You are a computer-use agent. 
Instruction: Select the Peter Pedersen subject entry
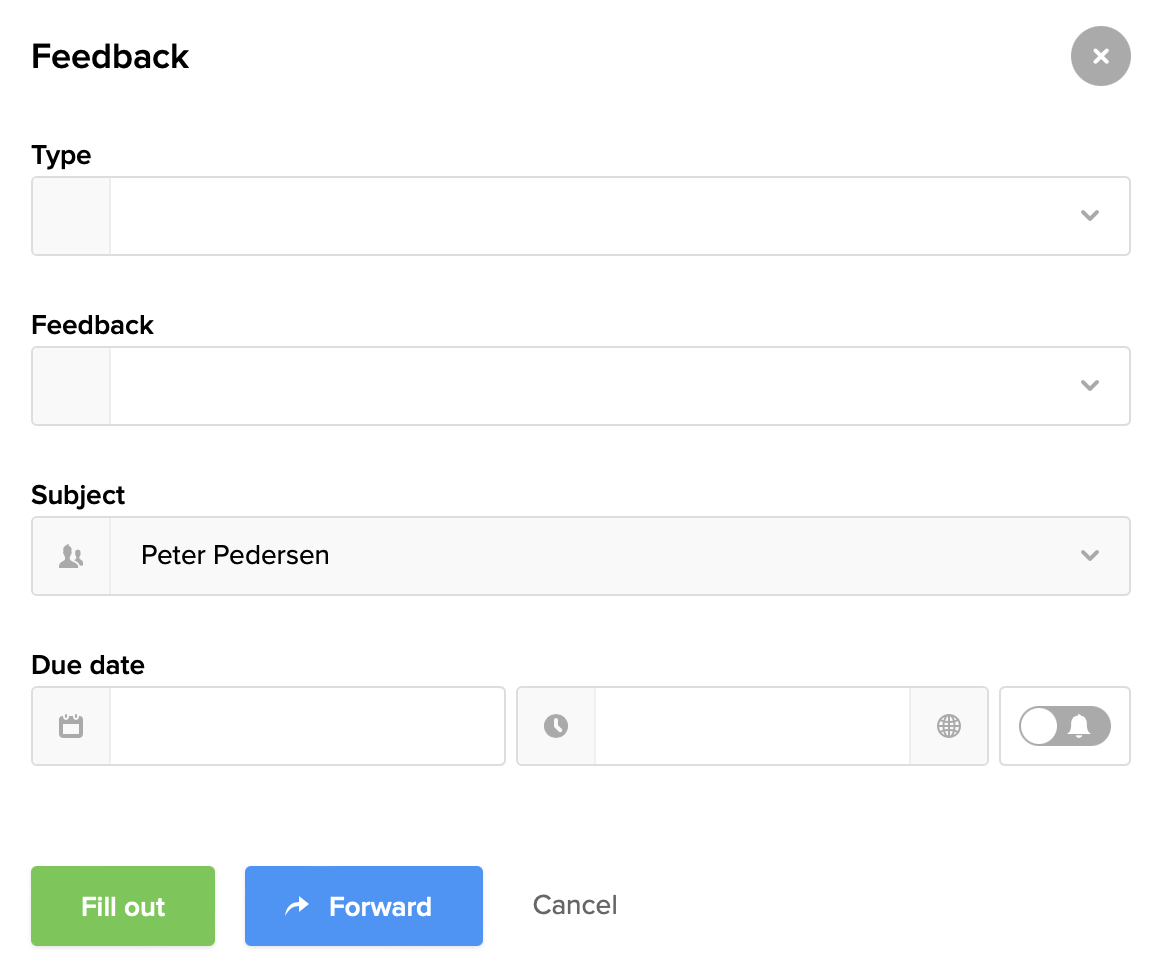pyautogui.click(x=235, y=556)
